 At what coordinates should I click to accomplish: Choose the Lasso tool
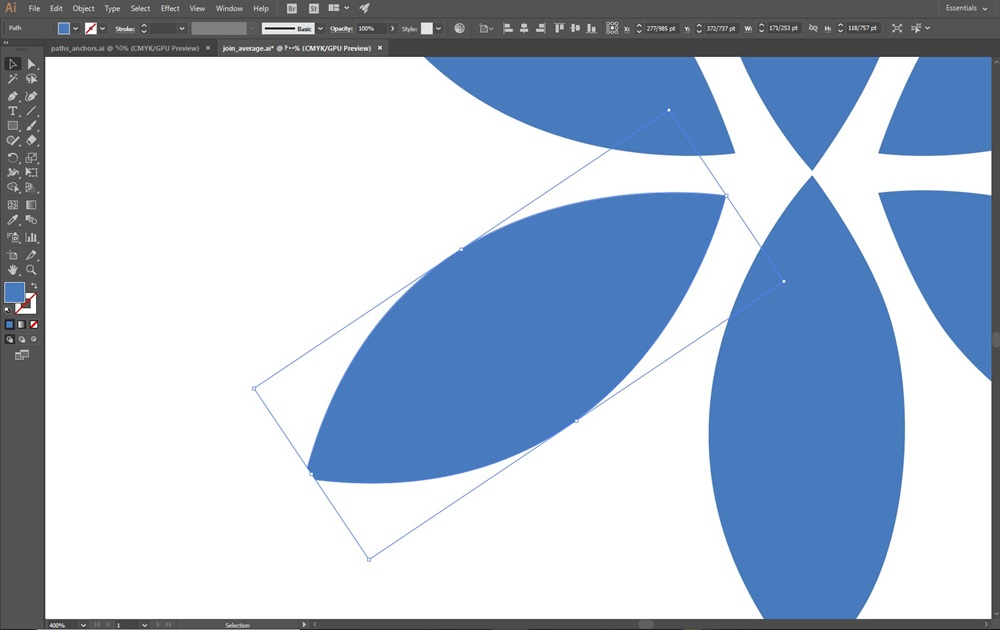(x=31, y=79)
